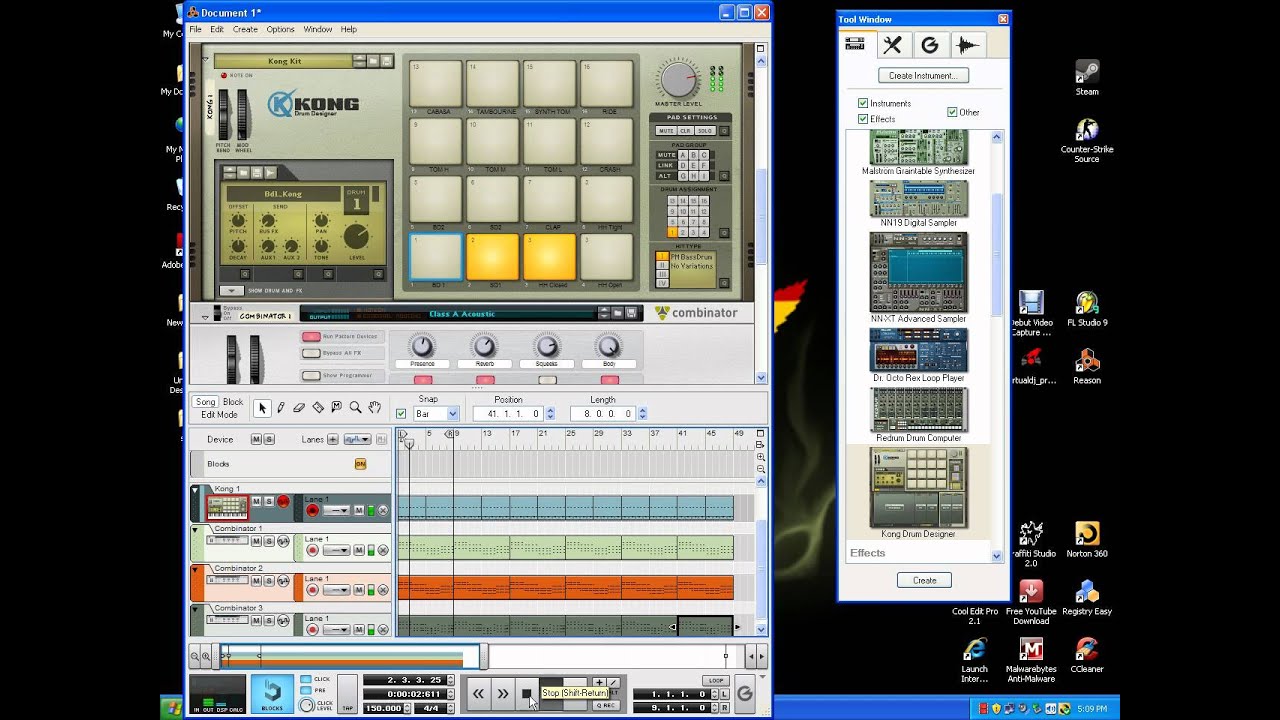Open Song Samples tab in Tool Window
The width and height of the screenshot is (1280, 720).
[x=967, y=45]
